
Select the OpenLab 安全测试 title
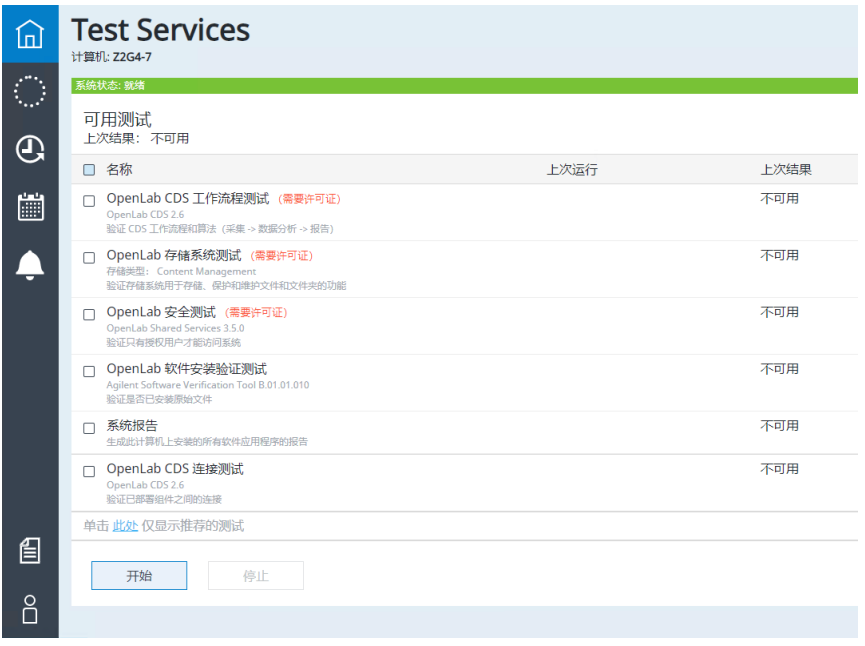point(161,312)
